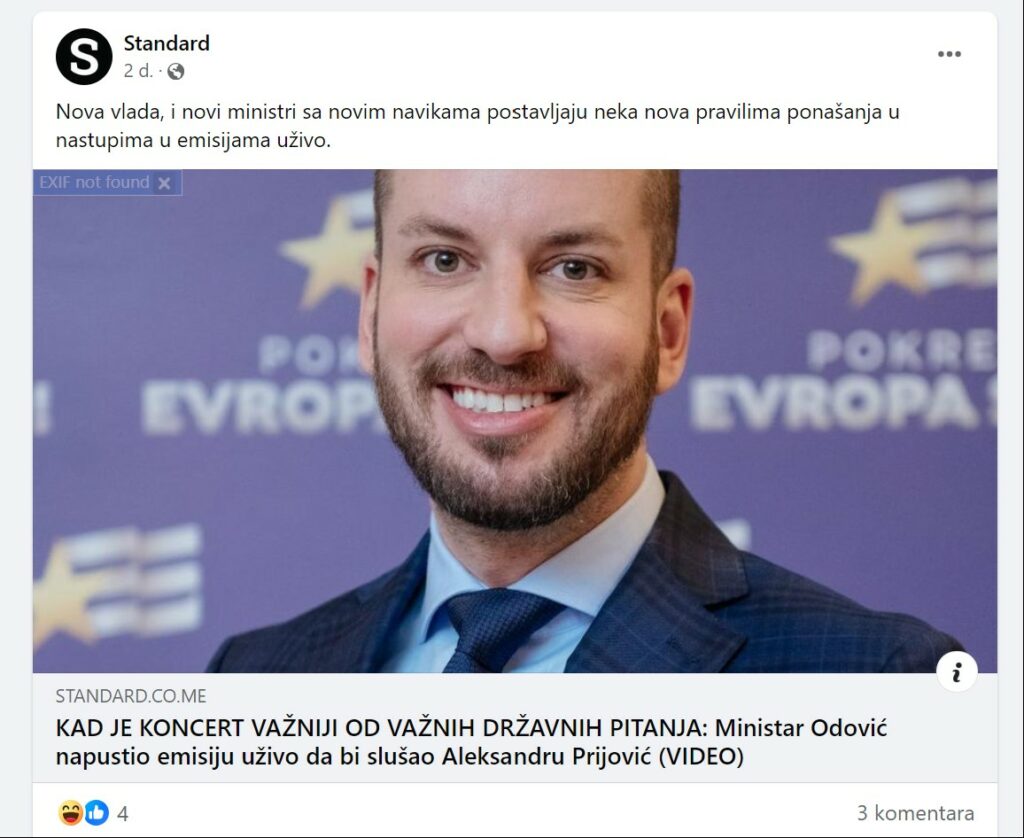Open the Standard page name link
Viewport: 1024px width, 838px height.
(167, 43)
